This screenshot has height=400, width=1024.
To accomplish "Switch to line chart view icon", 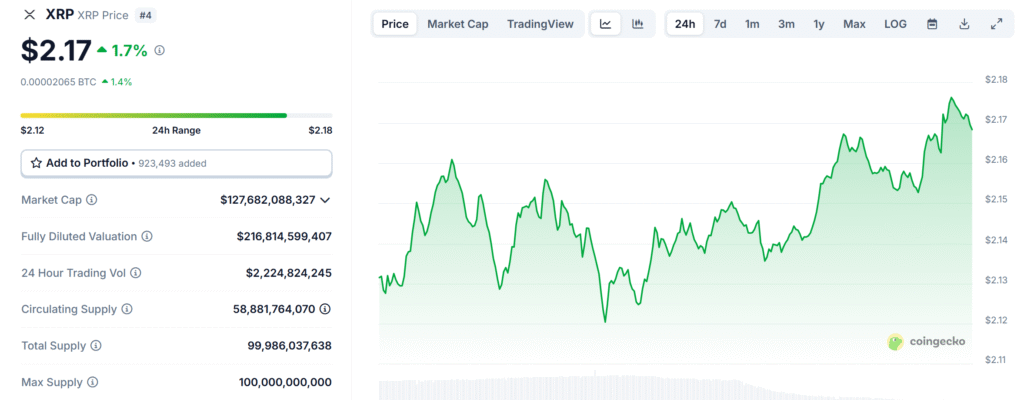I will [x=605, y=24].
